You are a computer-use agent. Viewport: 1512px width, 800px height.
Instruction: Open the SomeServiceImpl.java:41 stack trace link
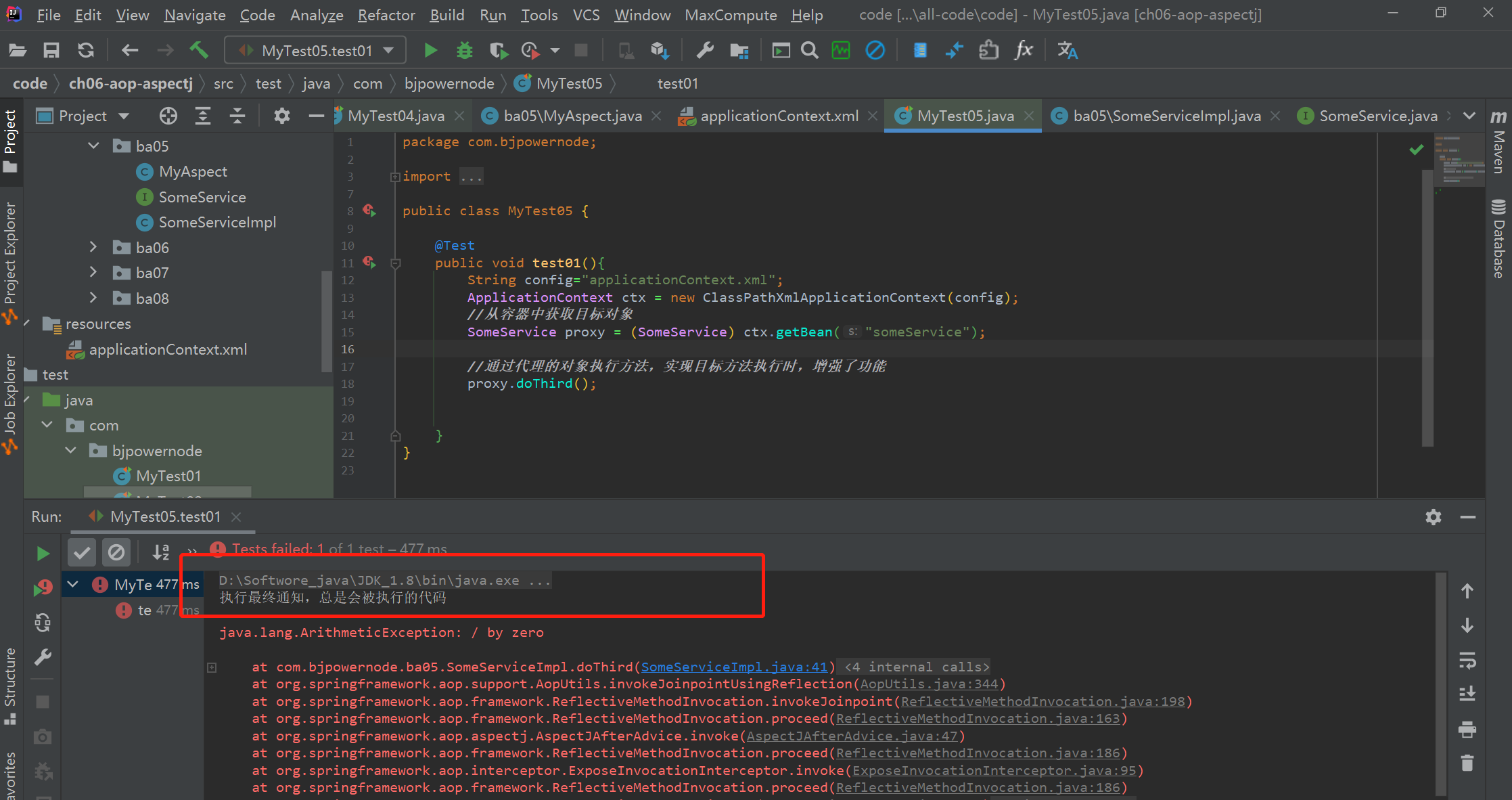(734, 667)
